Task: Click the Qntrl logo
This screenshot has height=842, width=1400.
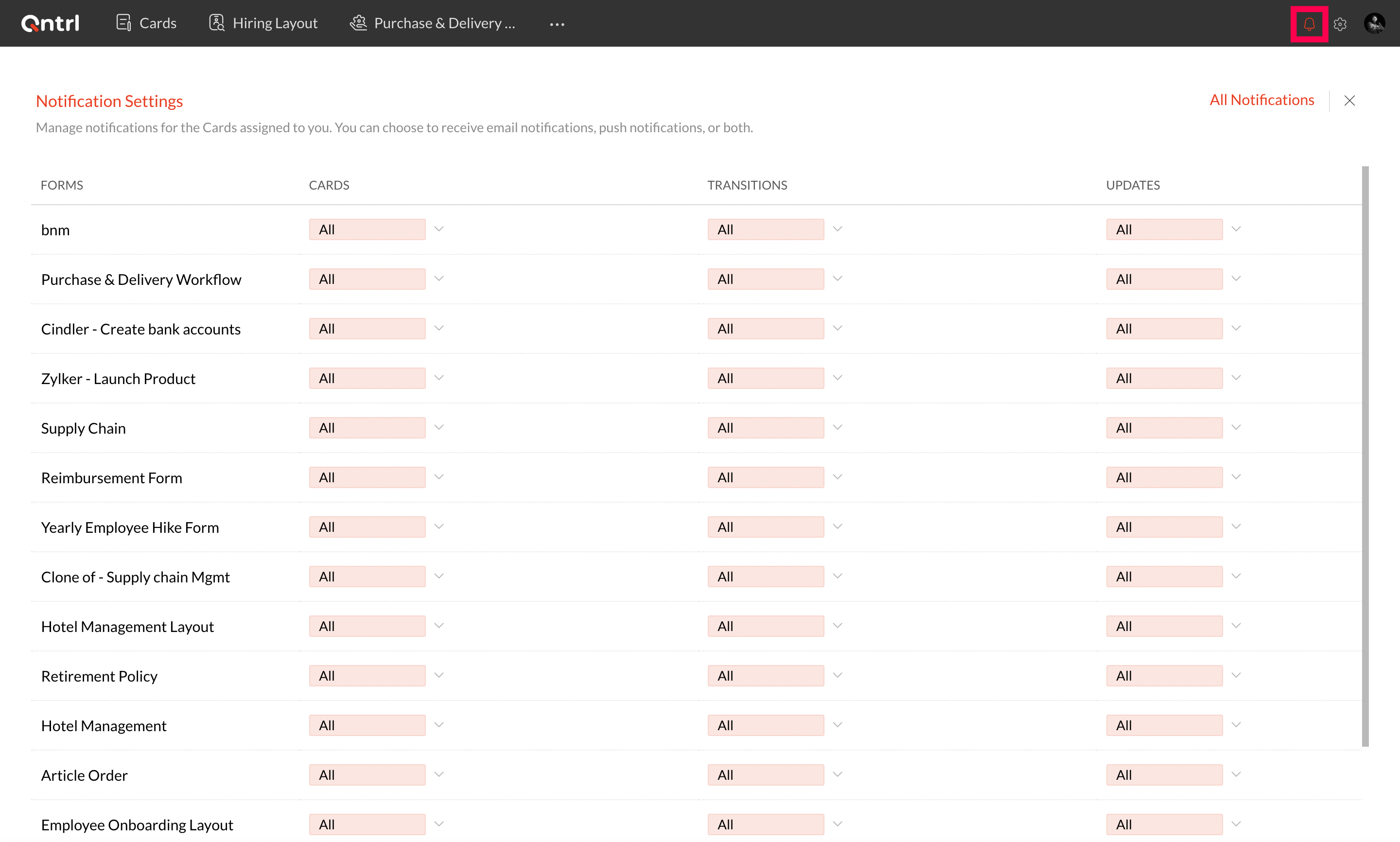Action: coord(50,23)
